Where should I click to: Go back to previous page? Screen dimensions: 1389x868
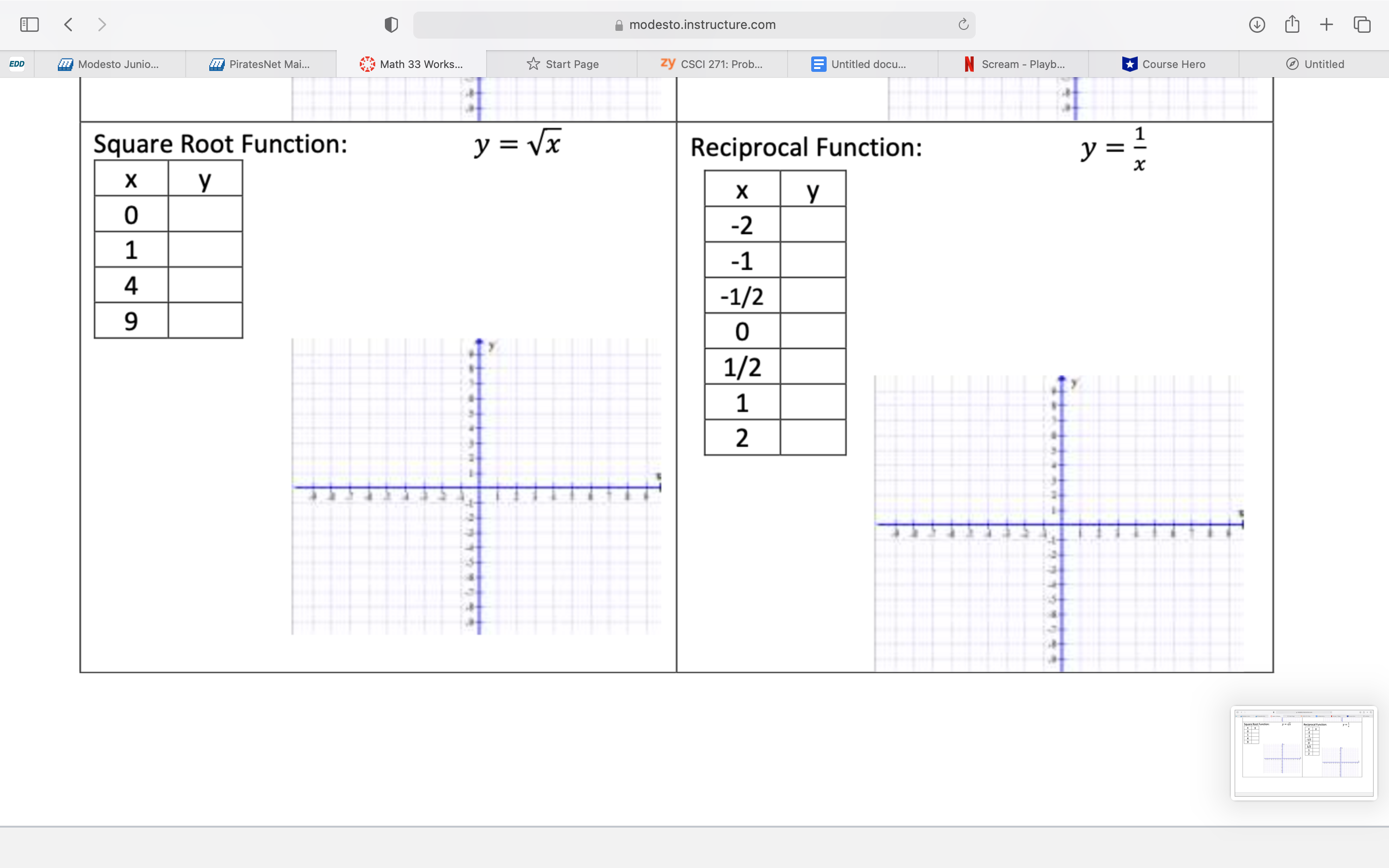68,25
